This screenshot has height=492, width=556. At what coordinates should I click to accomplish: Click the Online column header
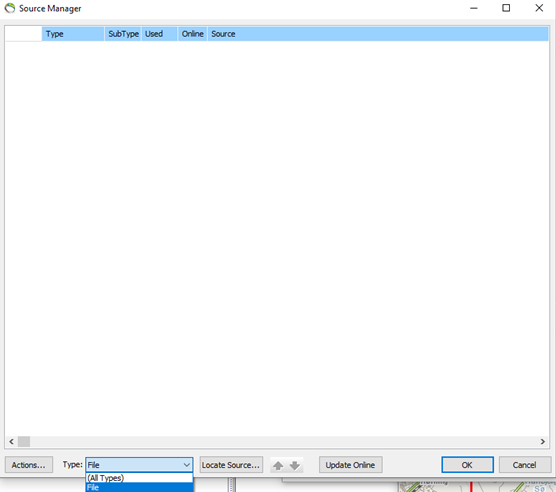click(x=193, y=34)
